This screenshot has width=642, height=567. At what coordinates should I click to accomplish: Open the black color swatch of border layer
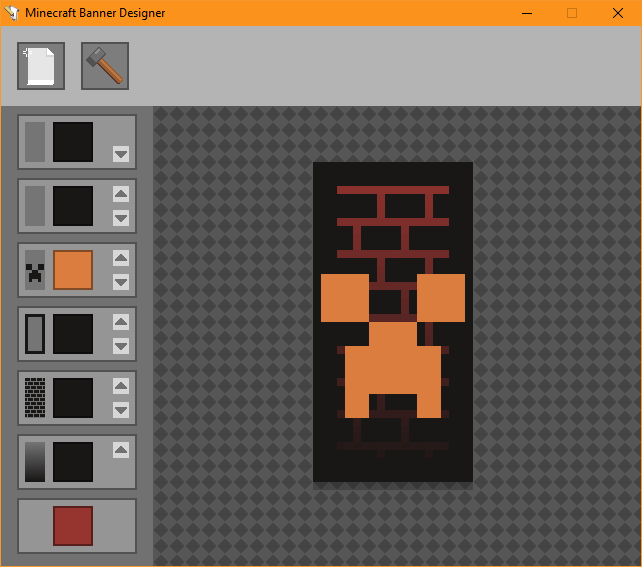pyautogui.click(x=73, y=334)
